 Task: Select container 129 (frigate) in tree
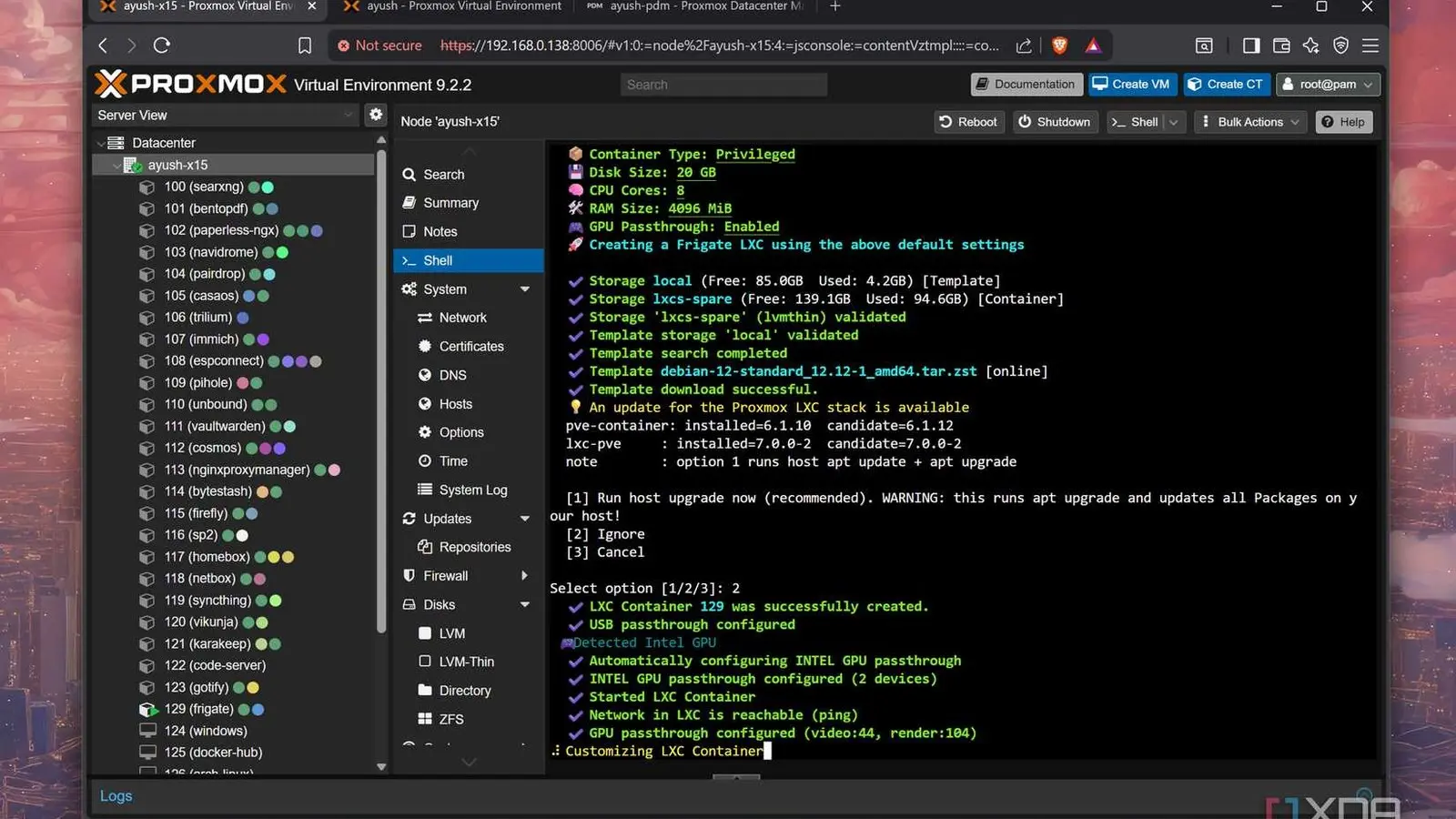pyautogui.click(x=198, y=709)
